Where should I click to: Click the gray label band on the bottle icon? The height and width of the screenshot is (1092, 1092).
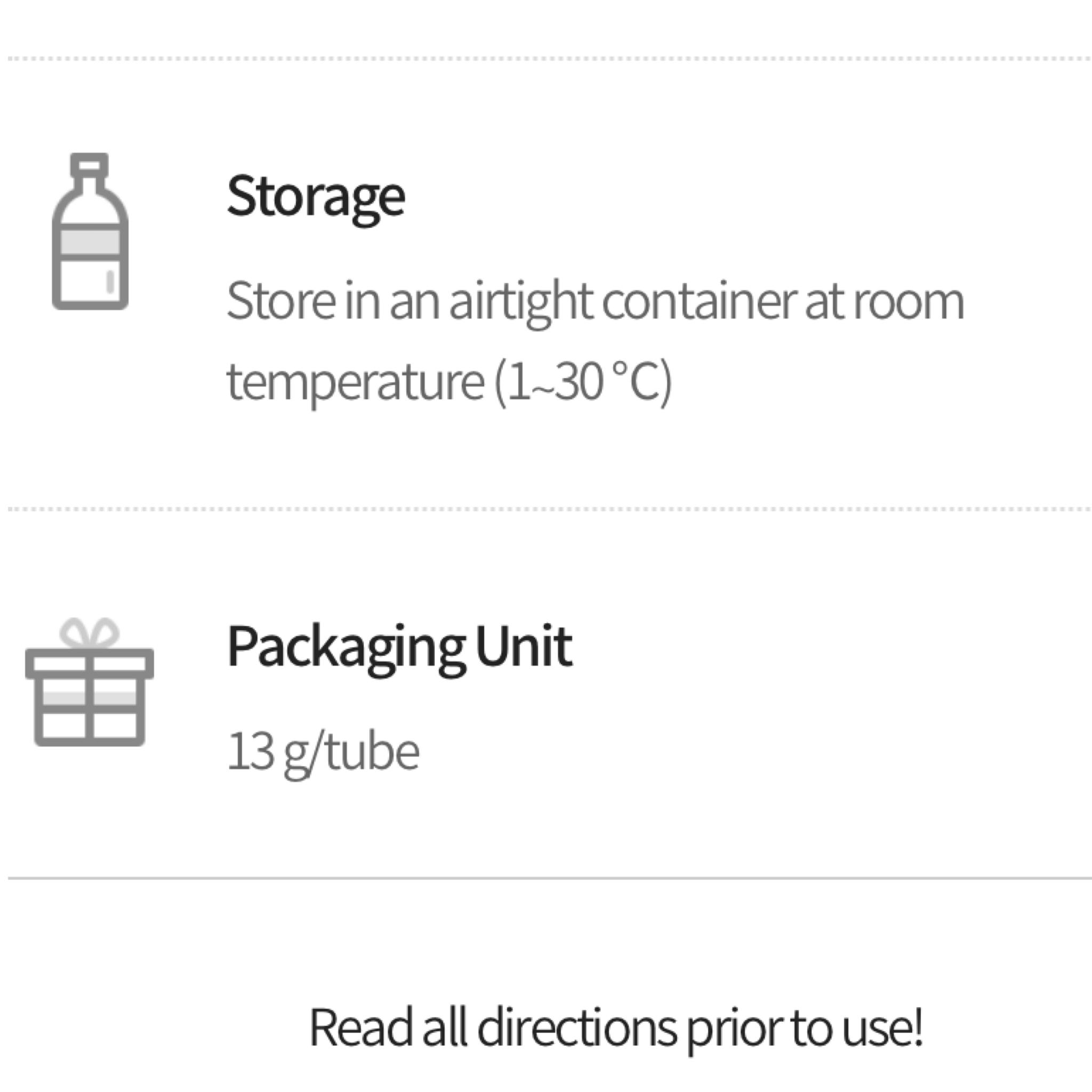pyautogui.click(x=90, y=242)
